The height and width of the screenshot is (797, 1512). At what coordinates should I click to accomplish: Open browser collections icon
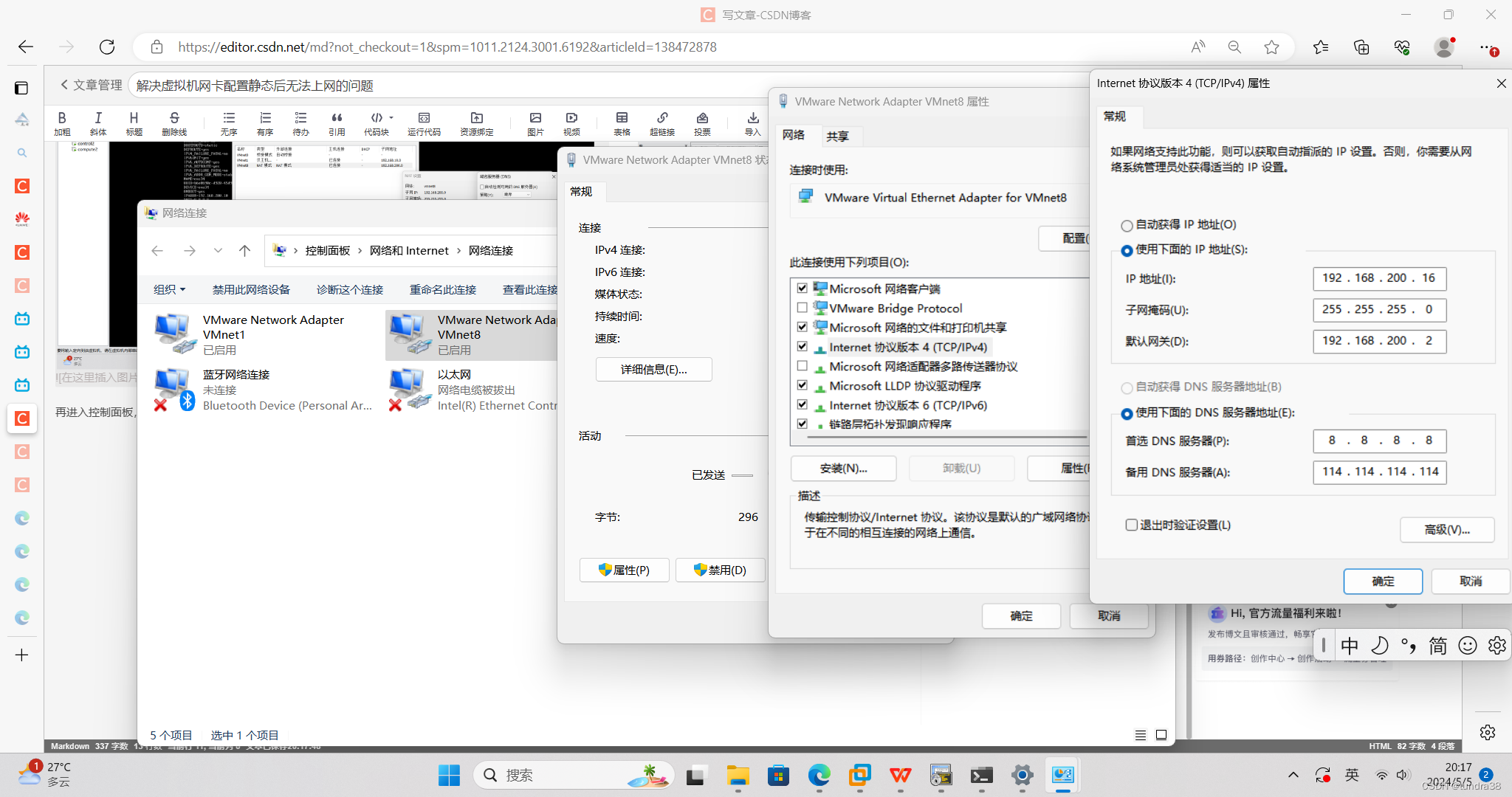(x=1361, y=47)
